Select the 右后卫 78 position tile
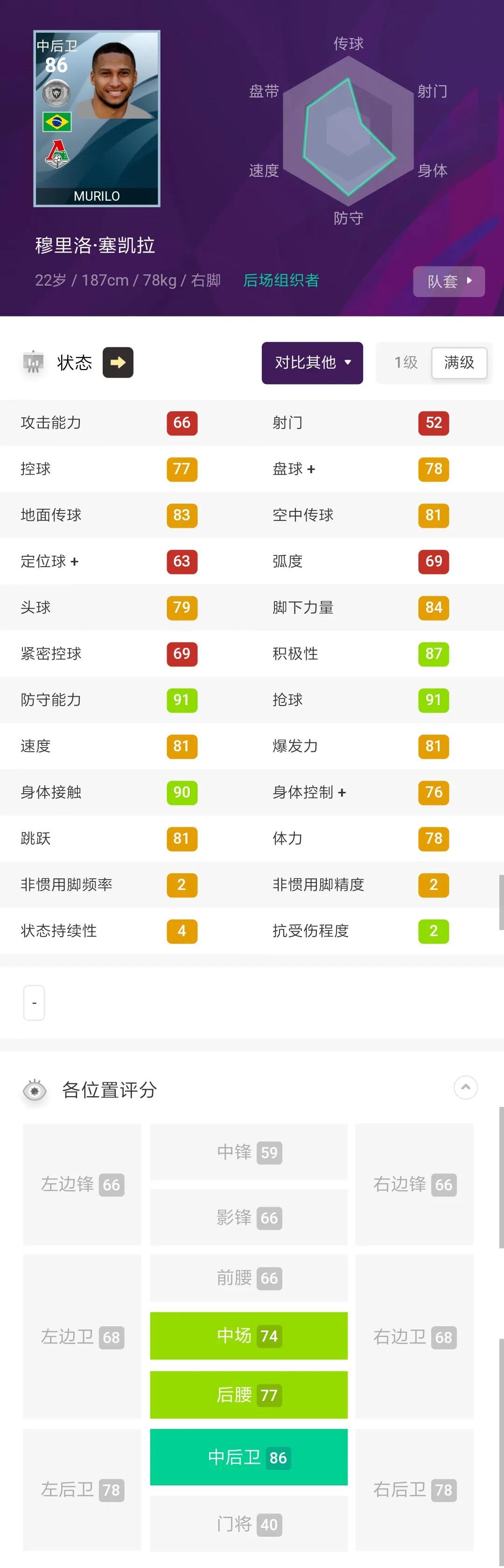The image size is (504, 1568). (414, 1490)
